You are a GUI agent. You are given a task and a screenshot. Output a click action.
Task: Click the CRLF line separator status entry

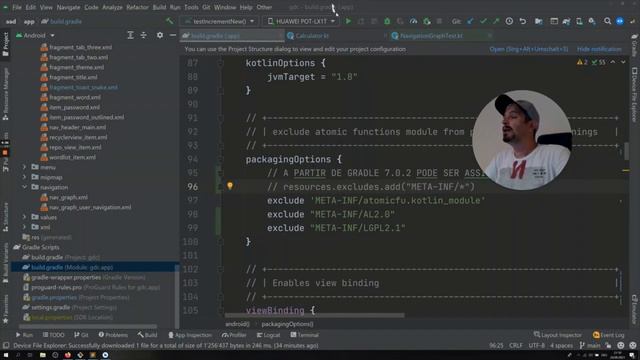(516, 345)
